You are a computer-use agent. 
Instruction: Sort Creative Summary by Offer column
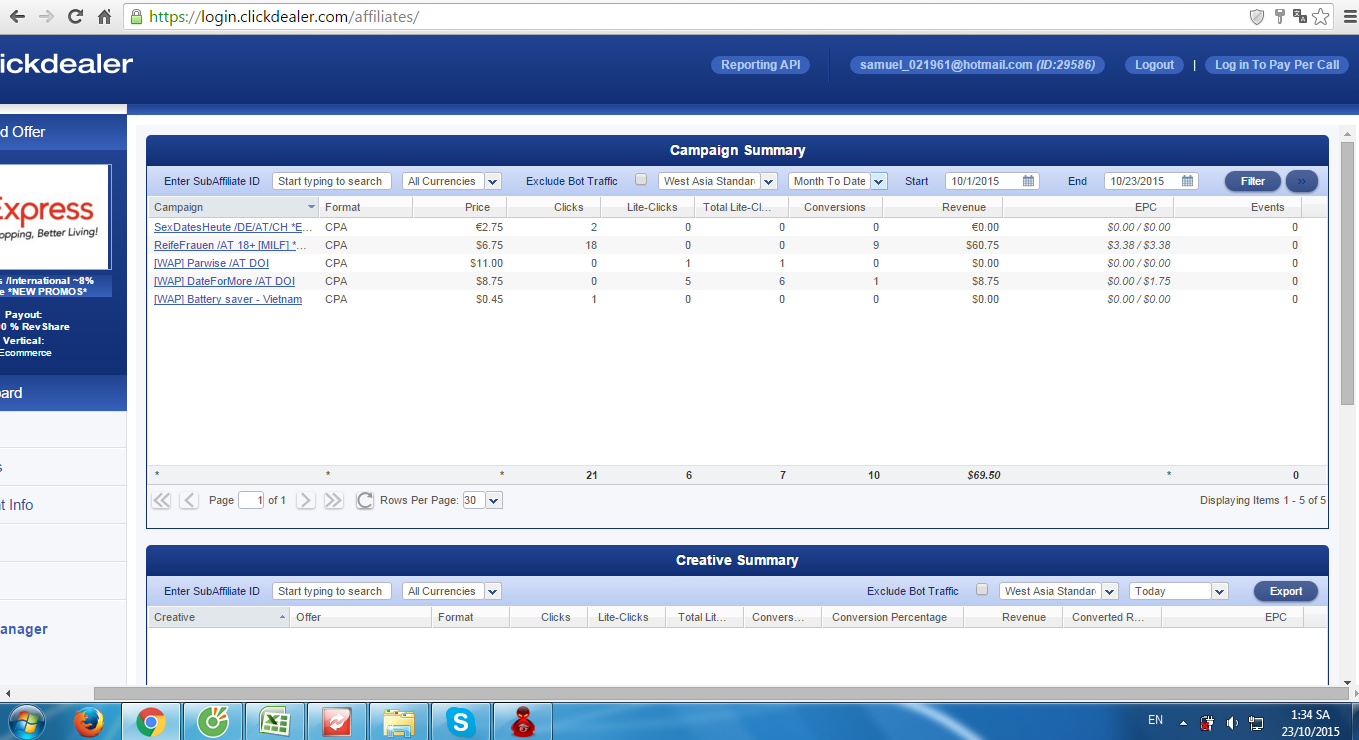click(360, 617)
